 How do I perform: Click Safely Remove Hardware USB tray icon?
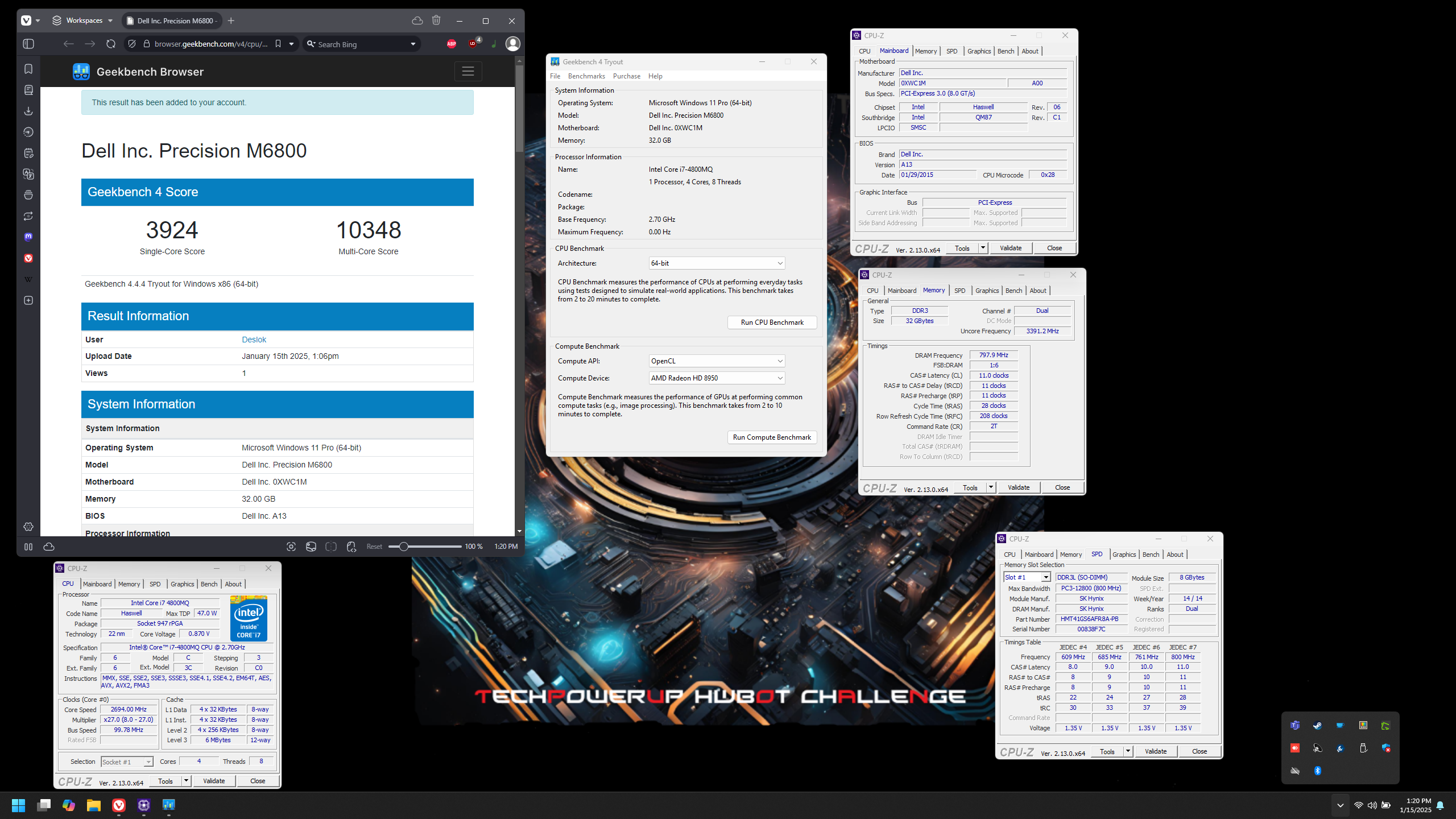pyautogui.click(x=1363, y=748)
